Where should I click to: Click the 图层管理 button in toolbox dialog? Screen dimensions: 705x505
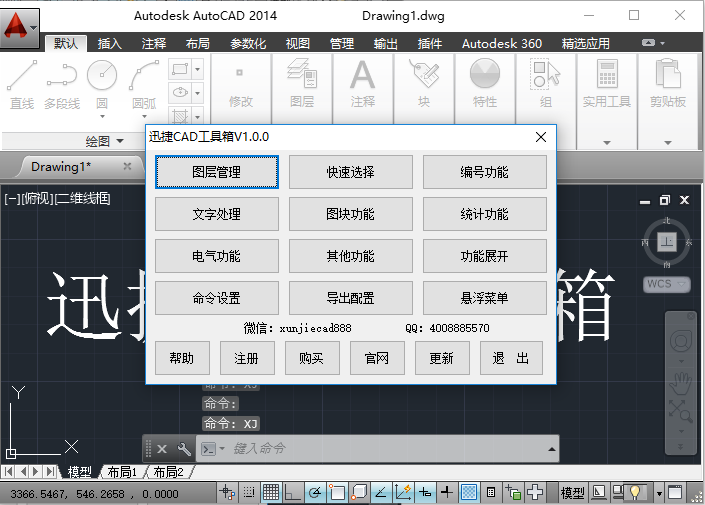(217, 172)
